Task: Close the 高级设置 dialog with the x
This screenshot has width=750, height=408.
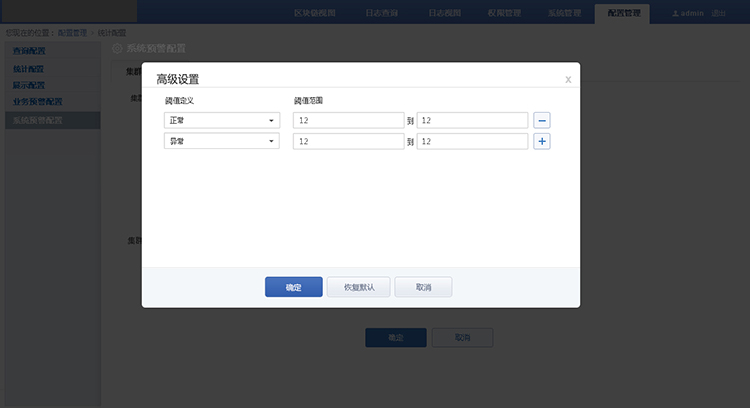Action: click(568, 79)
